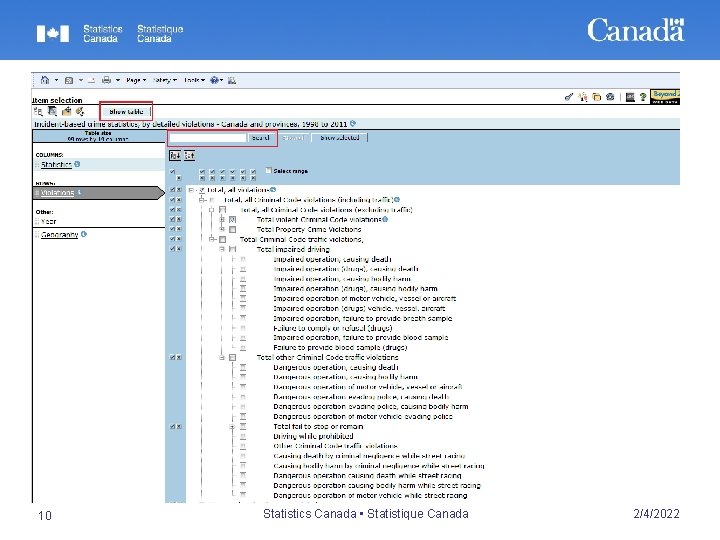Select row 'Dangerous operation, causing death'
720x540 pixels.
336,368
